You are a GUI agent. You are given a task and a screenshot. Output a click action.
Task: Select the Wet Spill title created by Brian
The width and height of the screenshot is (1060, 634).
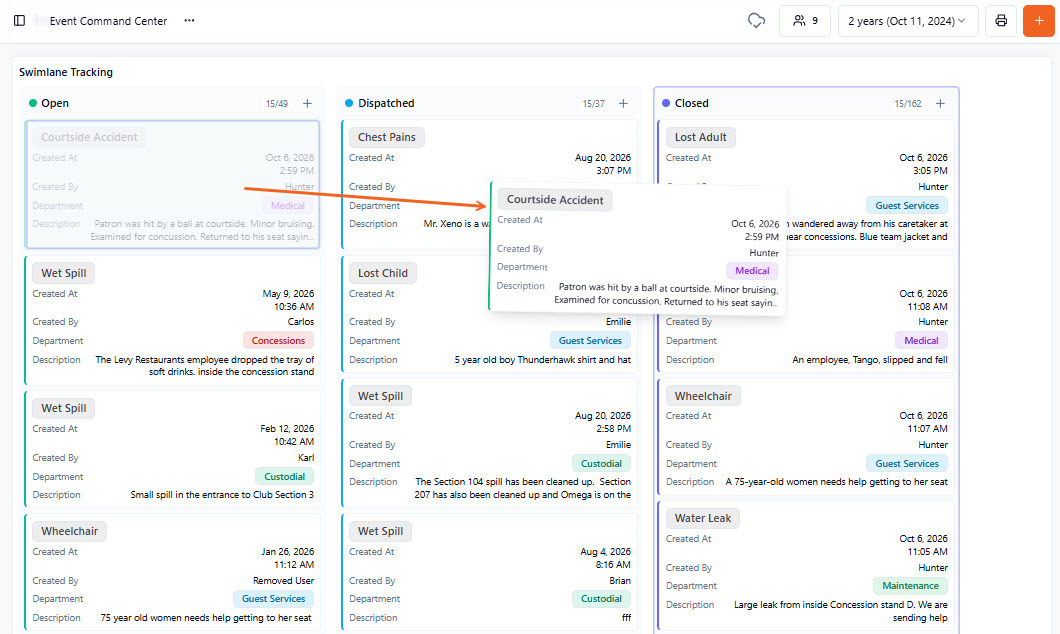[381, 531]
